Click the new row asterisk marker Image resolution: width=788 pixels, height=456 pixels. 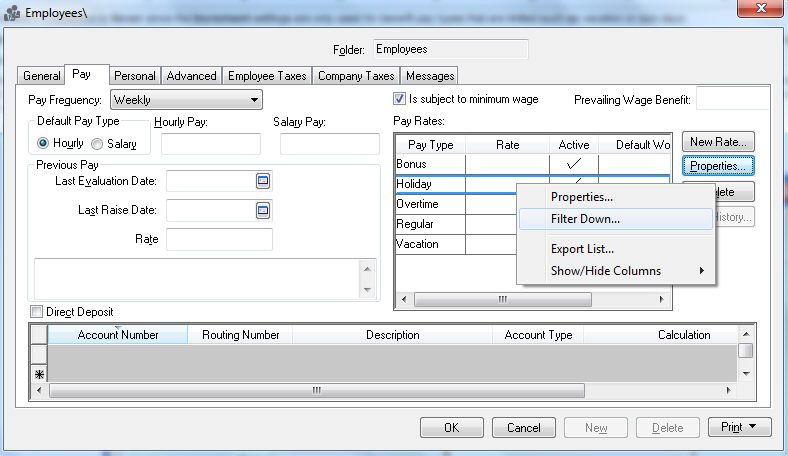click(39, 373)
